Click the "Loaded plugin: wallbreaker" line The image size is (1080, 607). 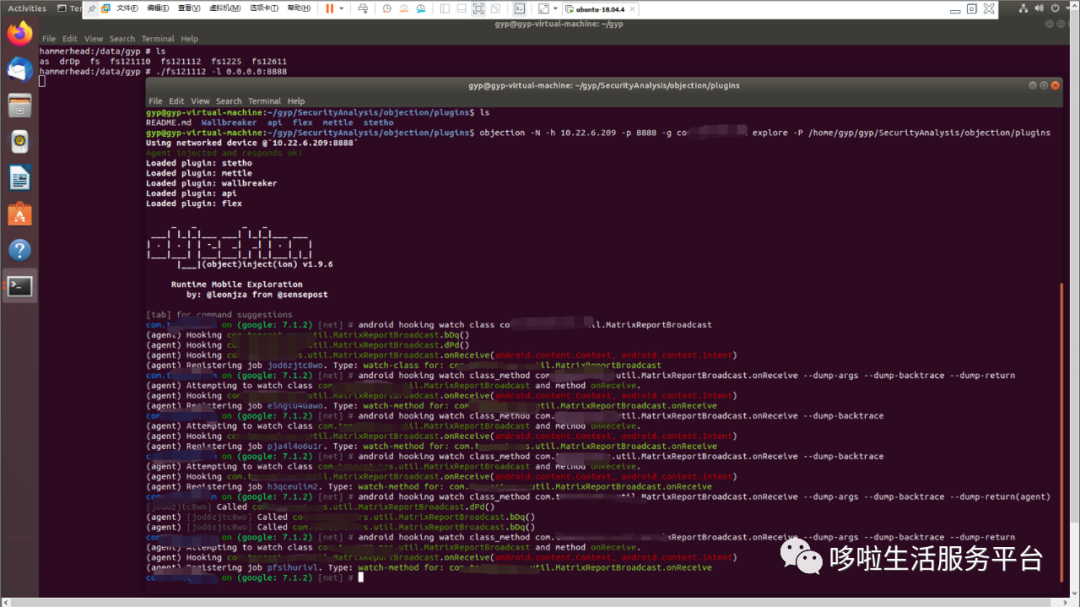(x=211, y=183)
